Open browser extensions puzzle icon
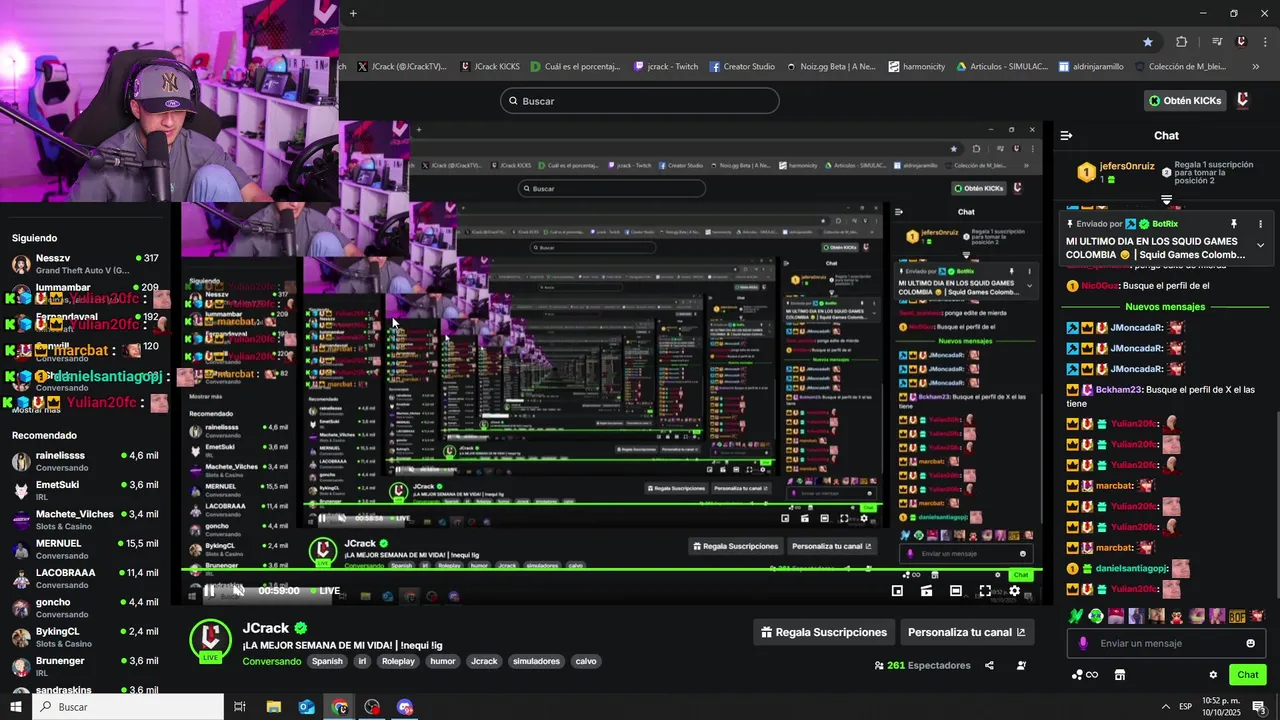The height and width of the screenshot is (720, 1280). (1181, 41)
